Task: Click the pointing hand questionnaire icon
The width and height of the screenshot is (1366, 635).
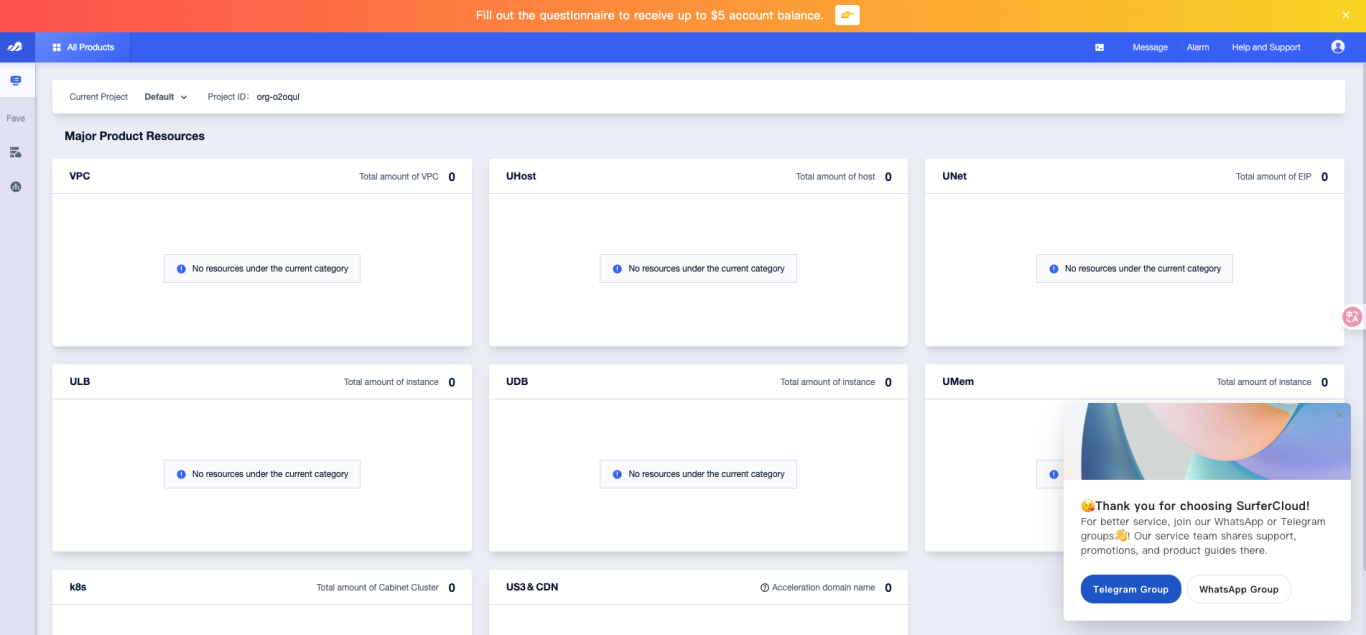Action: pyautogui.click(x=847, y=15)
